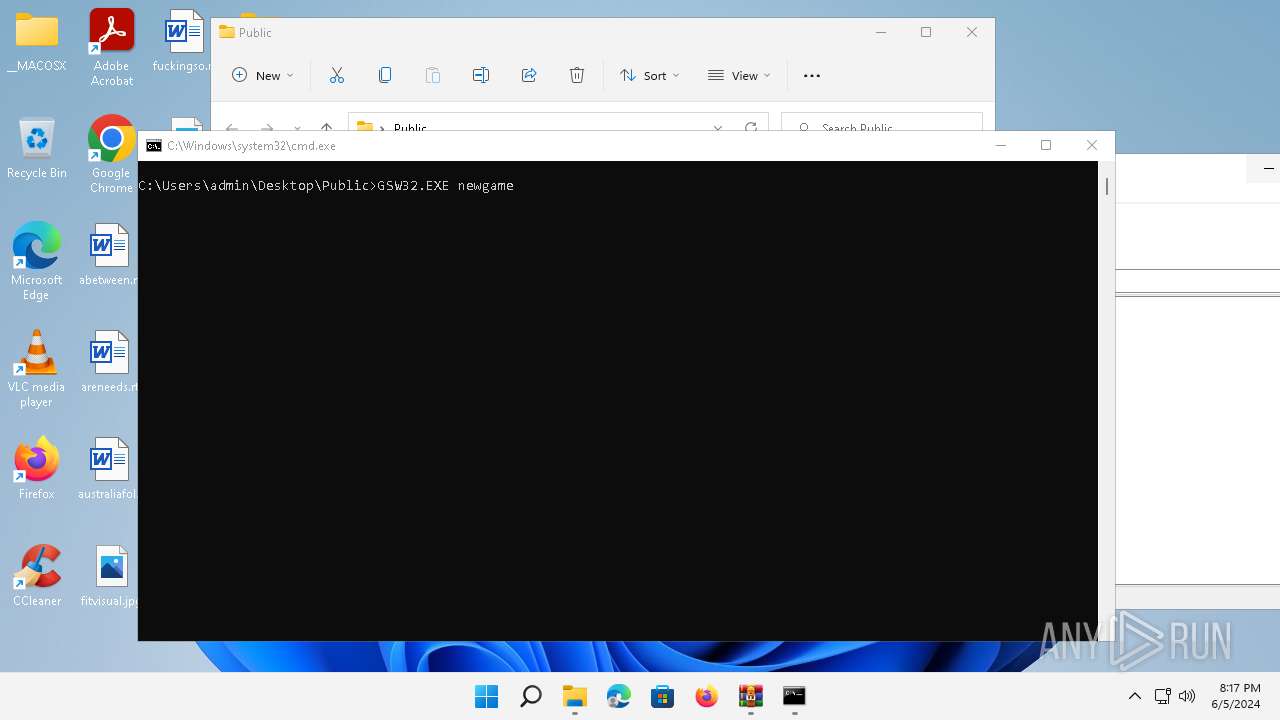The height and width of the screenshot is (720, 1280).
Task: Close the cmd.exe window
Action: click(x=1092, y=145)
